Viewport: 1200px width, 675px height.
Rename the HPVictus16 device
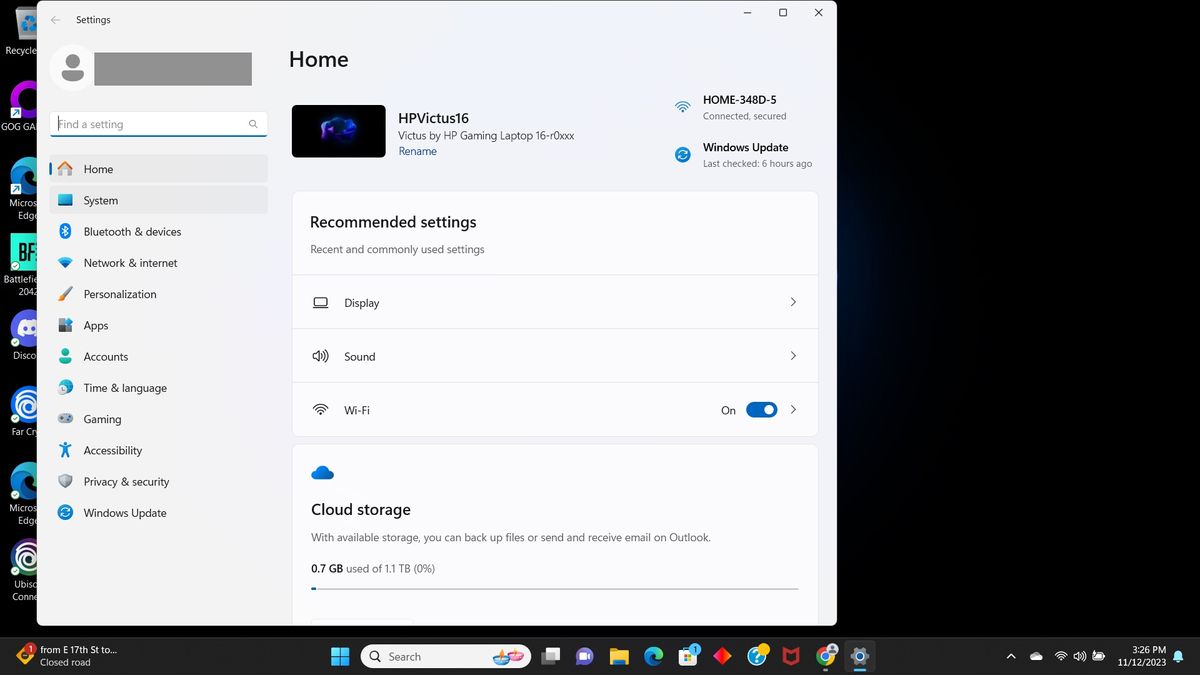[x=417, y=150]
